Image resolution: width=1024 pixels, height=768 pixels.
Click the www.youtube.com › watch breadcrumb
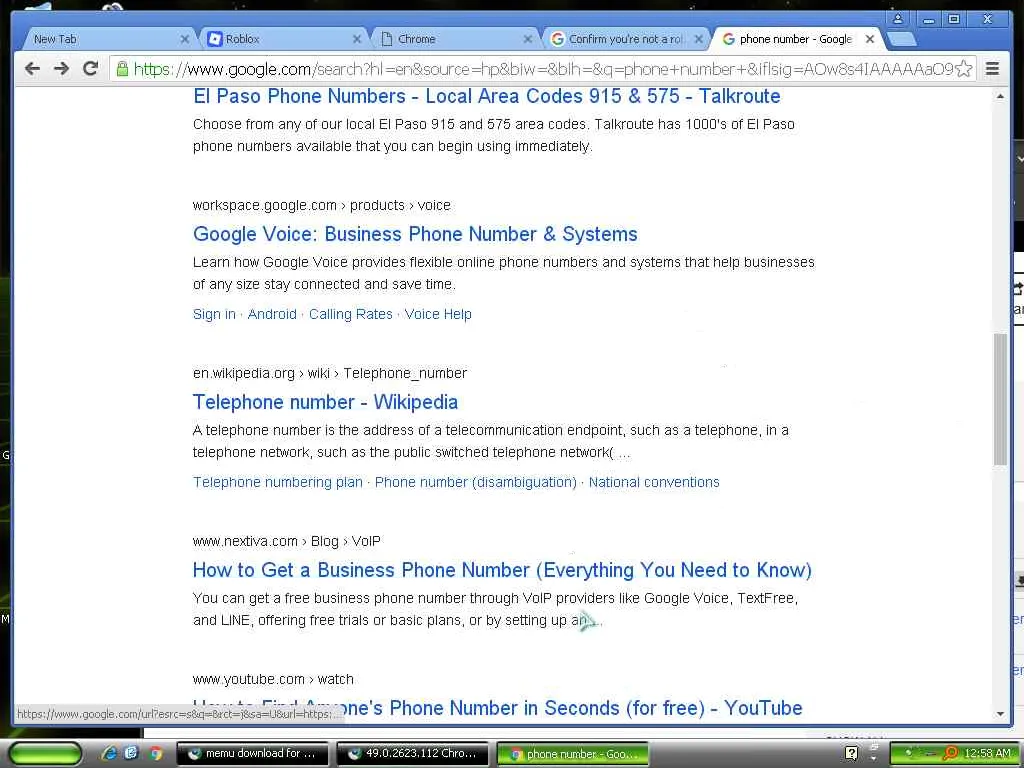[273, 679]
